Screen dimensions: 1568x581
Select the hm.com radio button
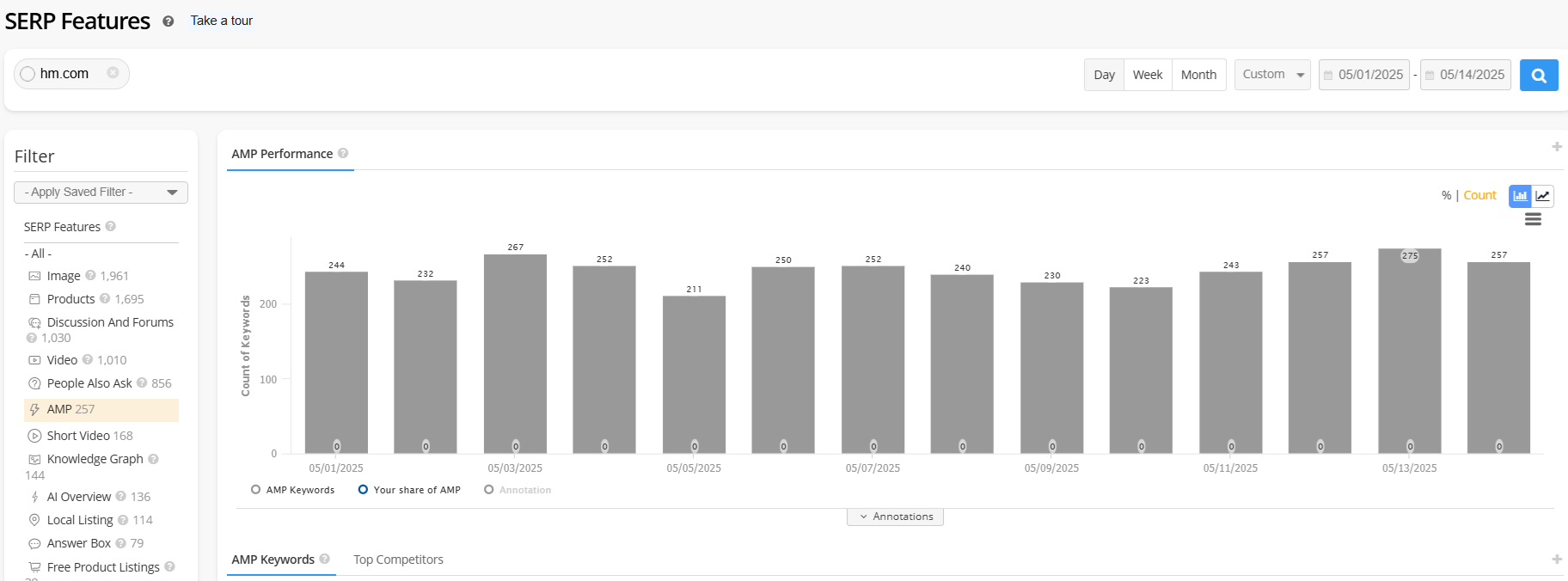click(28, 74)
